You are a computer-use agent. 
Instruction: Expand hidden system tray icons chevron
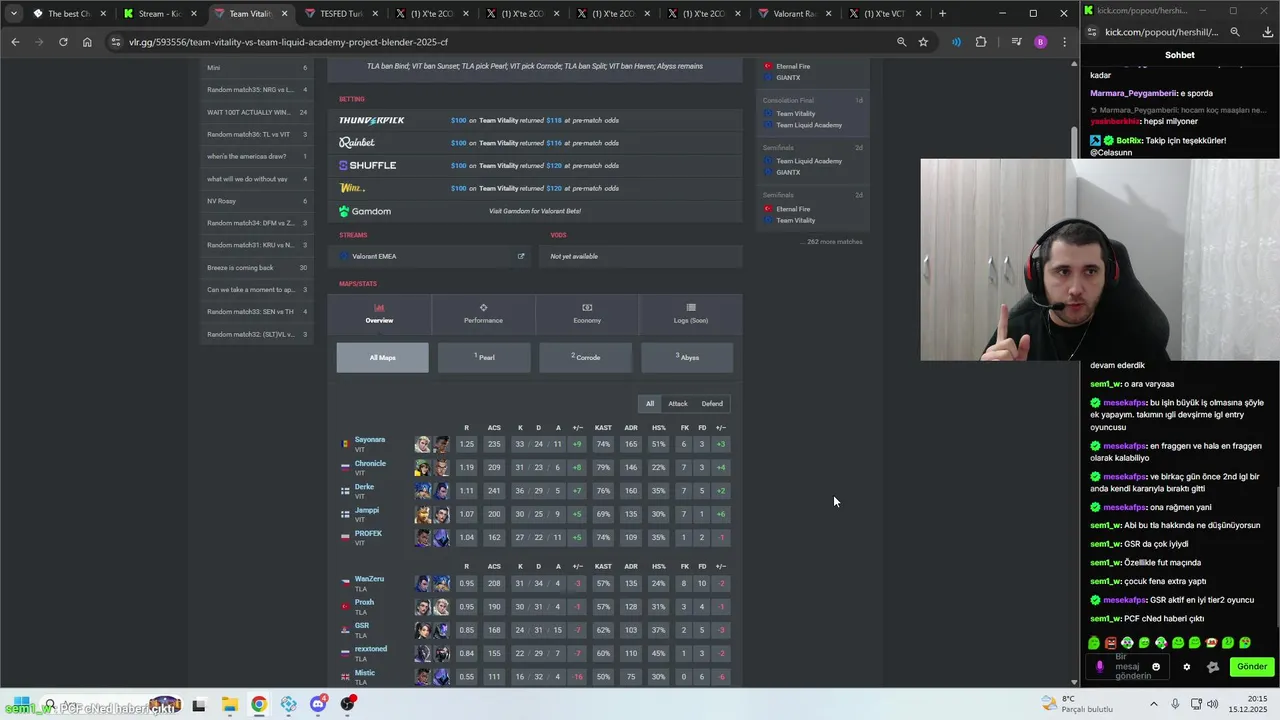click(1154, 704)
